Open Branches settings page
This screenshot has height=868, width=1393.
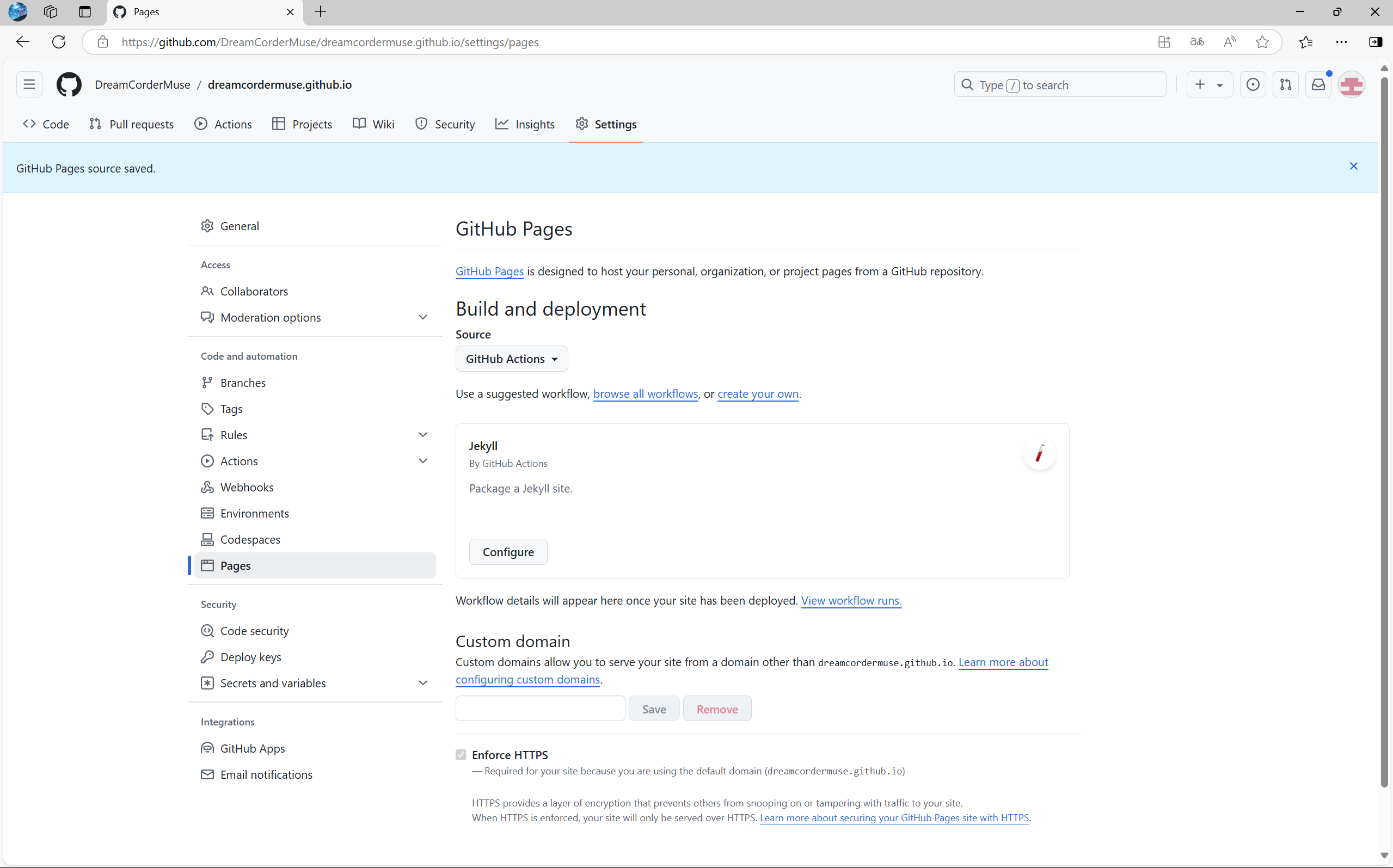(x=315, y=383)
